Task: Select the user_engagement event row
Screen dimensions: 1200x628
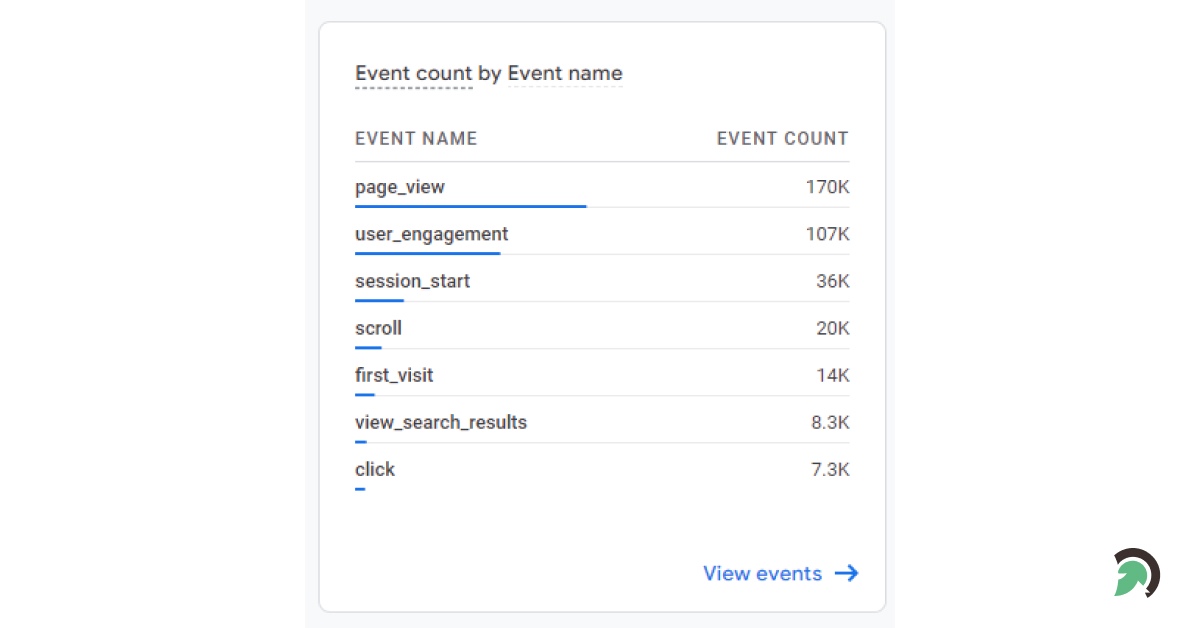Action: [x=430, y=234]
